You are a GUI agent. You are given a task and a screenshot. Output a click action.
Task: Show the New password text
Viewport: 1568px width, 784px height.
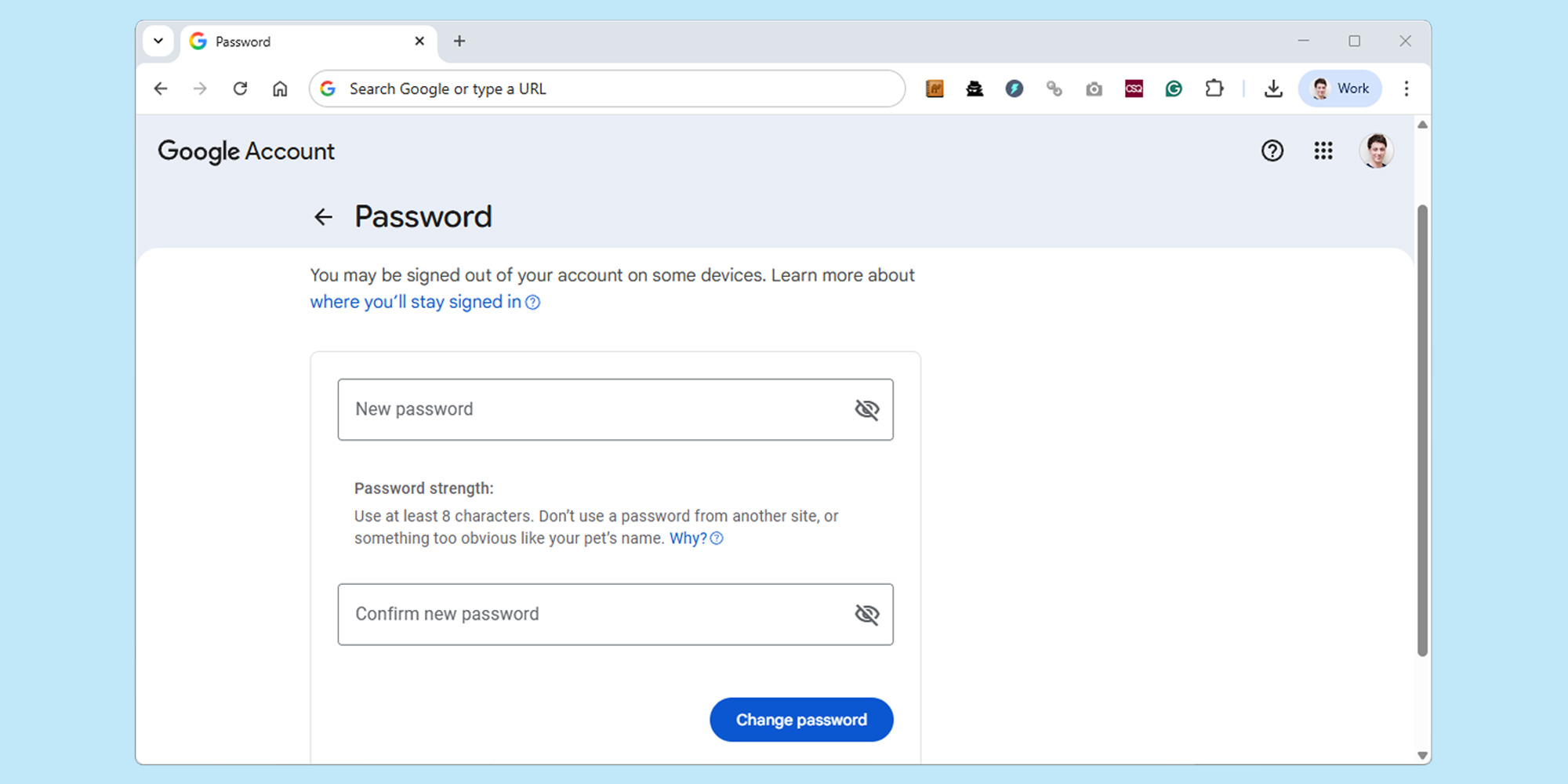(866, 408)
